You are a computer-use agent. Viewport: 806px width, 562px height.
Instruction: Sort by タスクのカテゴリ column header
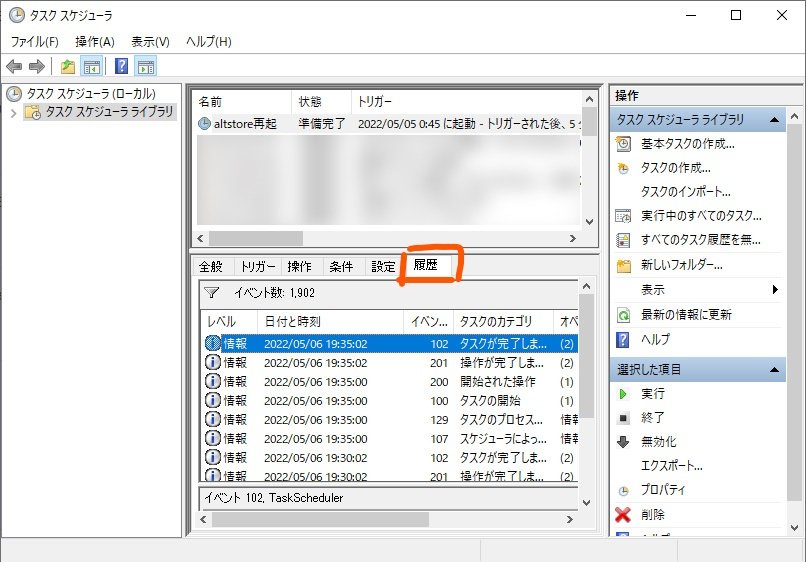tap(504, 322)
